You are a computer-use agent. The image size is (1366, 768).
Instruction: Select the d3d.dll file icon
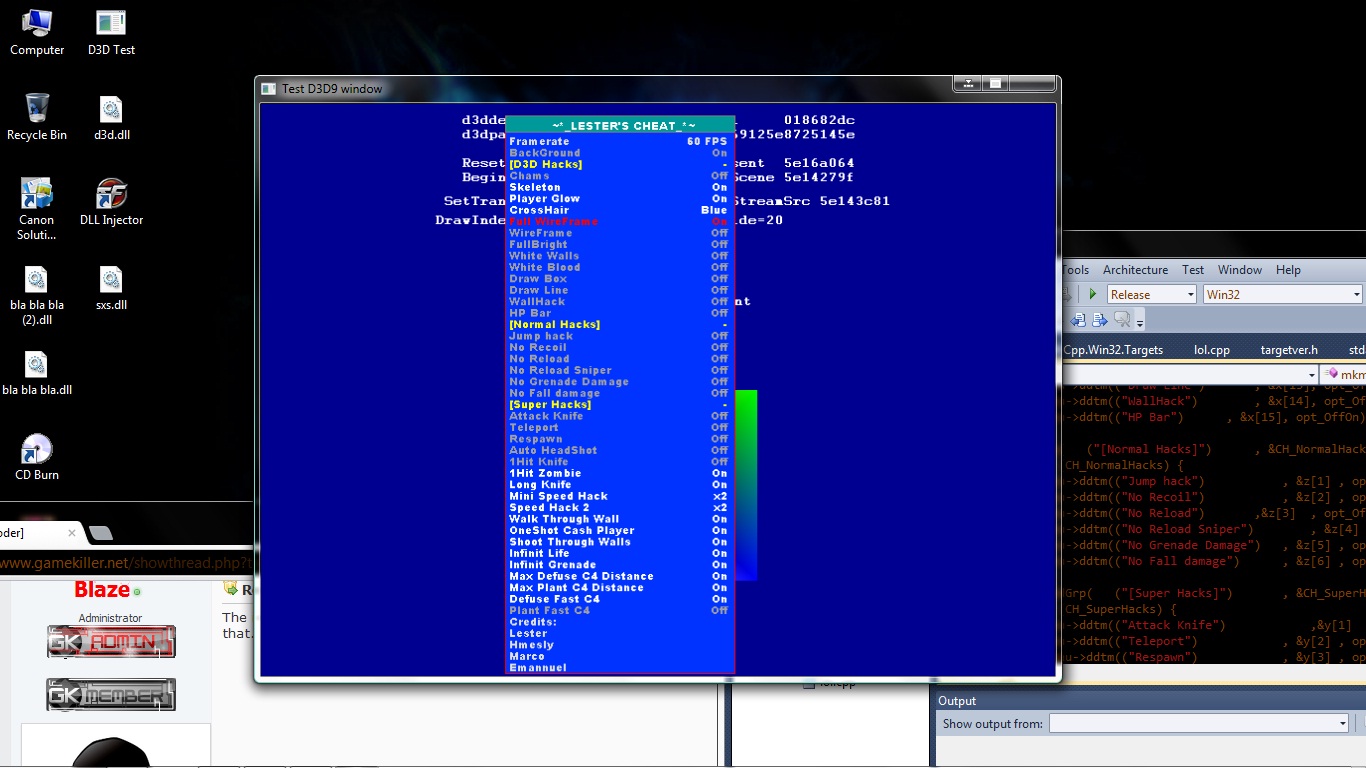click(x=111, y=111)
